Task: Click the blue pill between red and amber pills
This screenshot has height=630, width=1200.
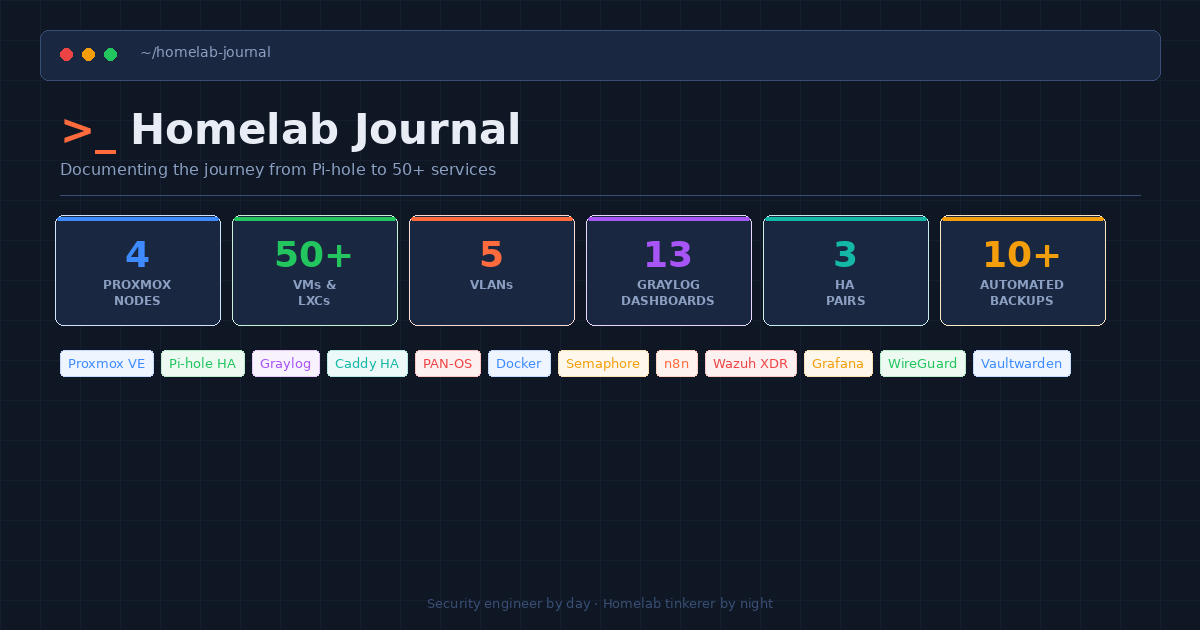Action: coord(519,364)
